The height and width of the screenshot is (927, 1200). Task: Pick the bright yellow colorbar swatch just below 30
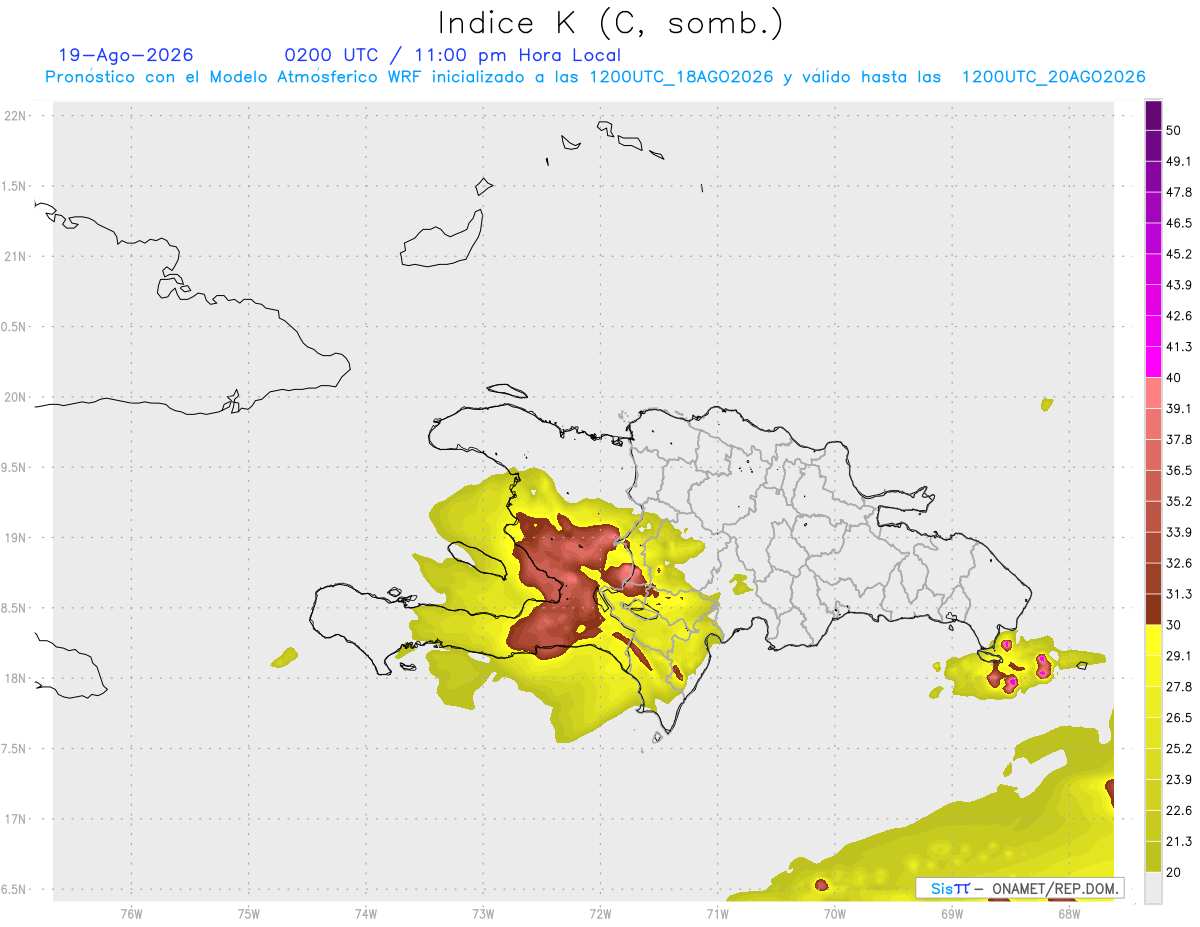(x=1153, y=640)
